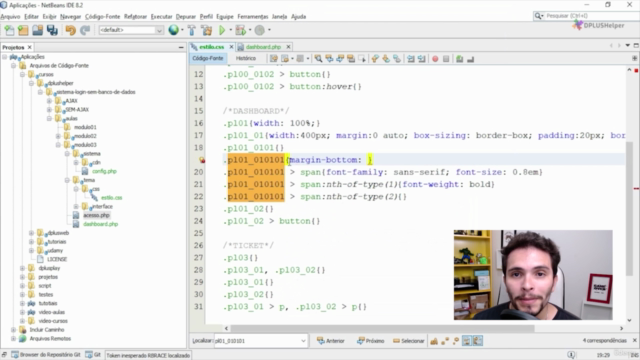The width and height of the screenshot is (640, 360).
Task: Click the Redo arrow icon
Action: pyautogui.click(x=85, y=30)
